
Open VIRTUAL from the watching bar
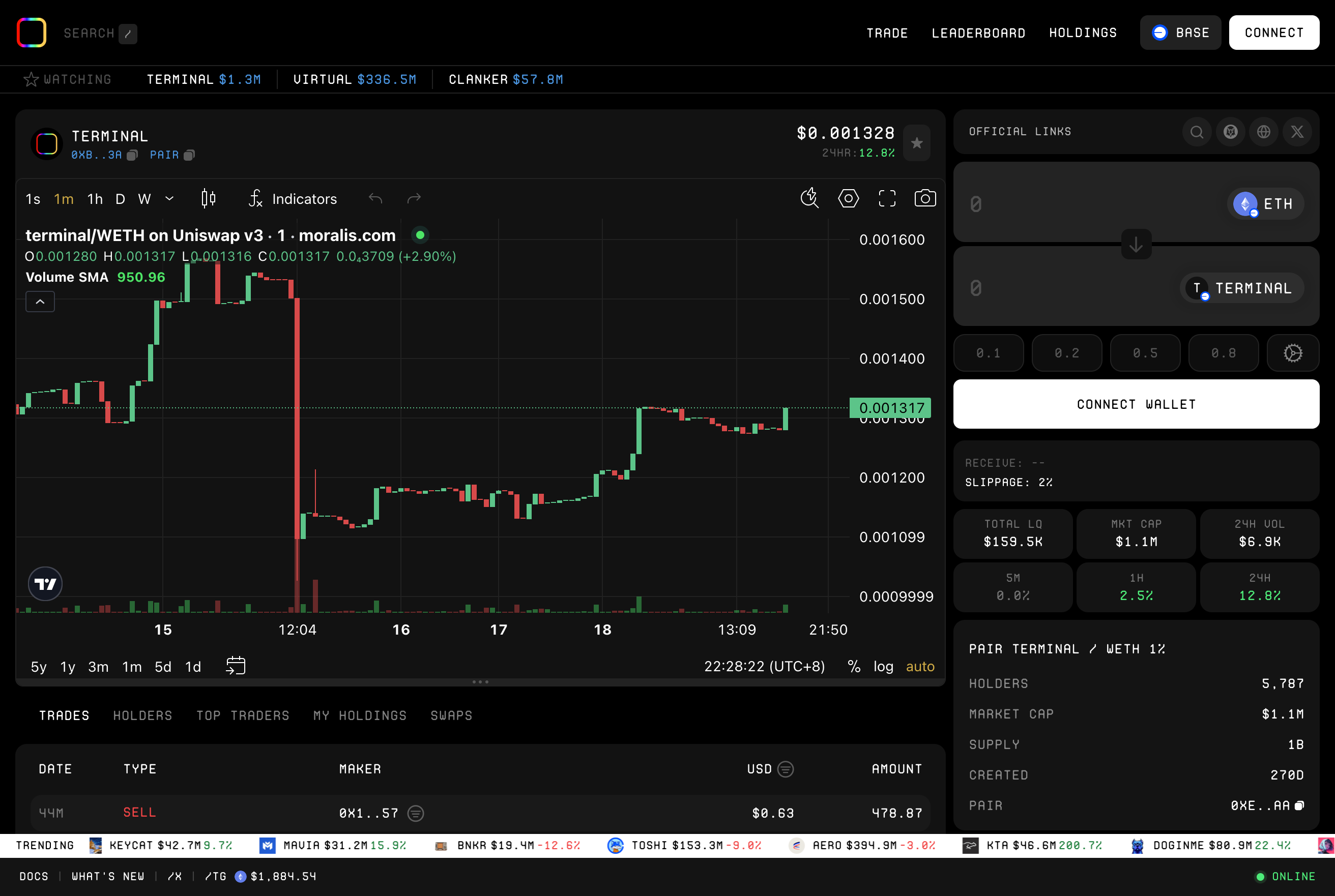355,79
